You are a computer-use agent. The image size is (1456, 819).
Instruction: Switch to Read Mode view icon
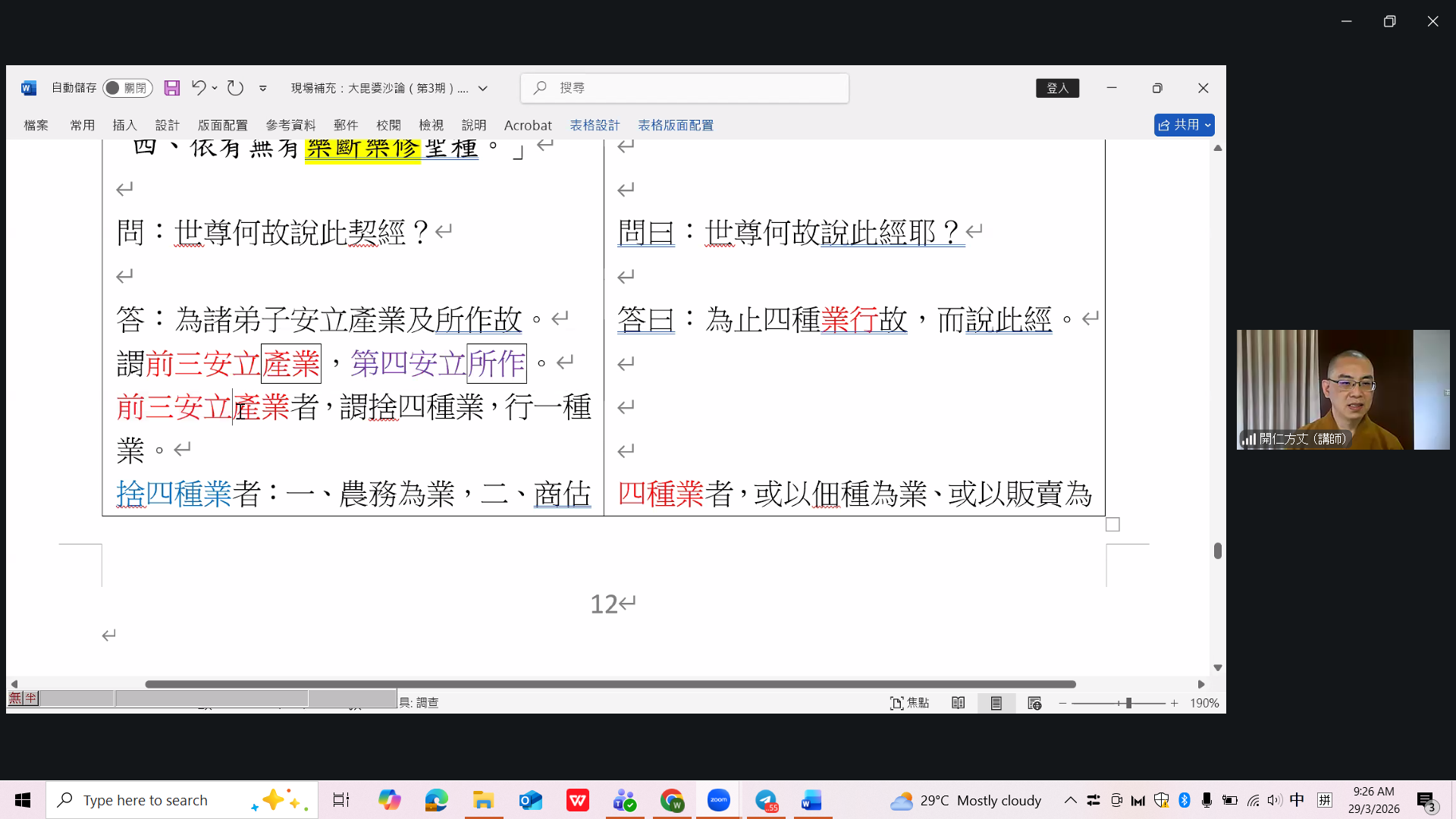click(x=959, y=703)
